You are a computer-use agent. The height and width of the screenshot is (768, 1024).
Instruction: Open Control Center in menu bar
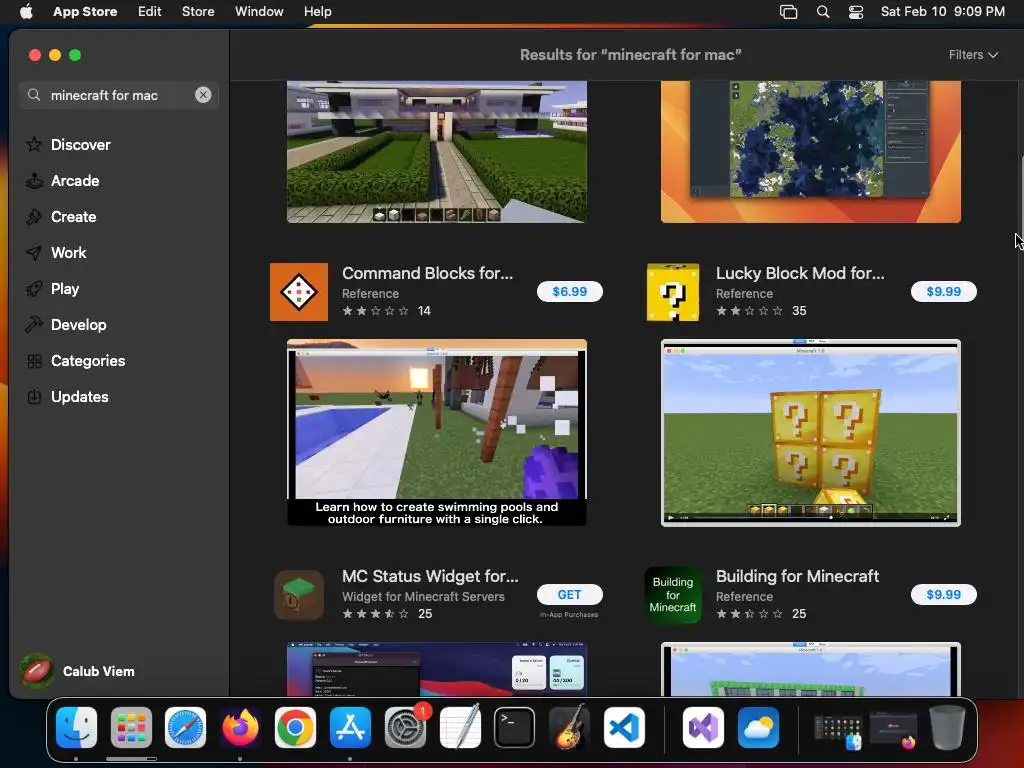(x=856, y=11)
